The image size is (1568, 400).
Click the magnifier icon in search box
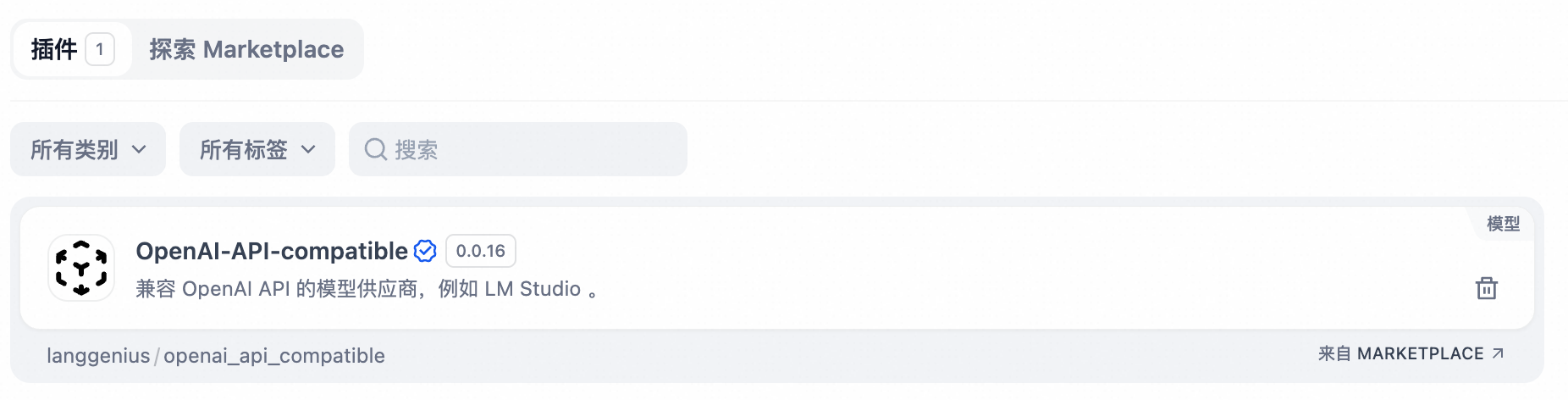[x=375, y=149]
